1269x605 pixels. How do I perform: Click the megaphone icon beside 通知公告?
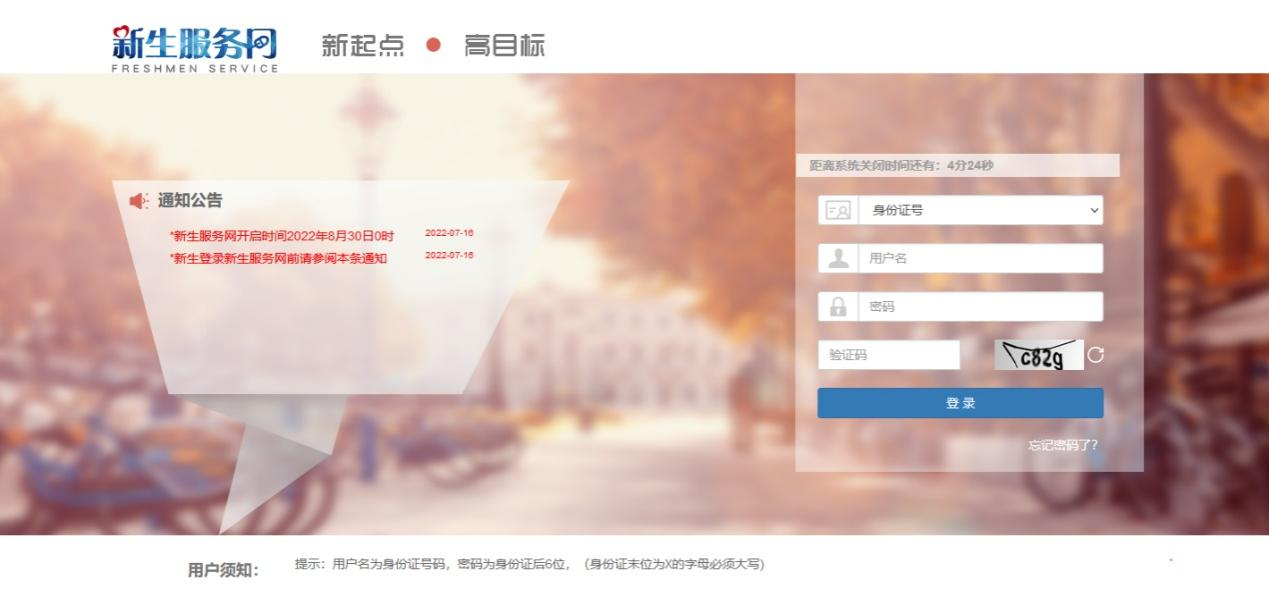(139, 201)
